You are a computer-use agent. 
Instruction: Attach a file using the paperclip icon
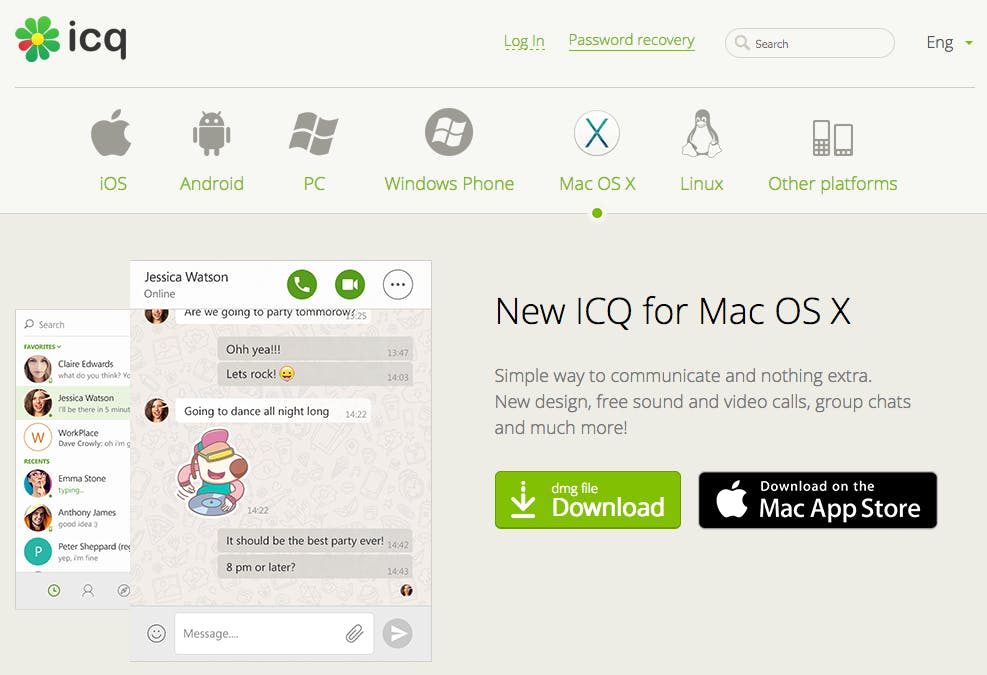354,633
